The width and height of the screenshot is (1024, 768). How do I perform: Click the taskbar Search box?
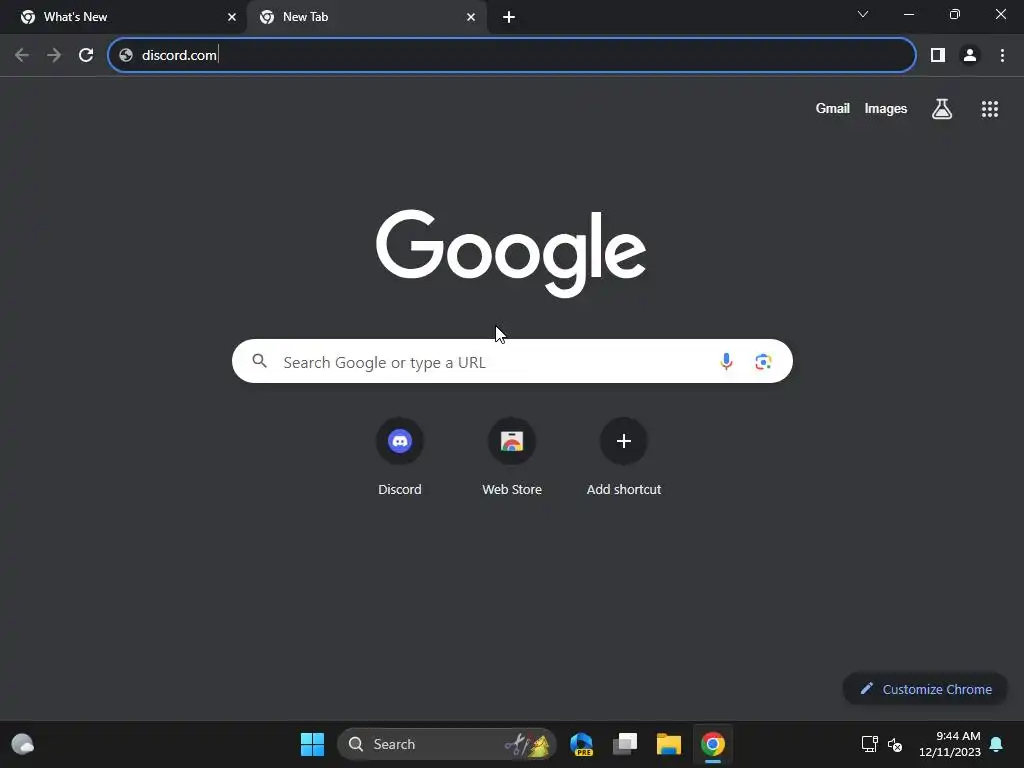(447, 744)
